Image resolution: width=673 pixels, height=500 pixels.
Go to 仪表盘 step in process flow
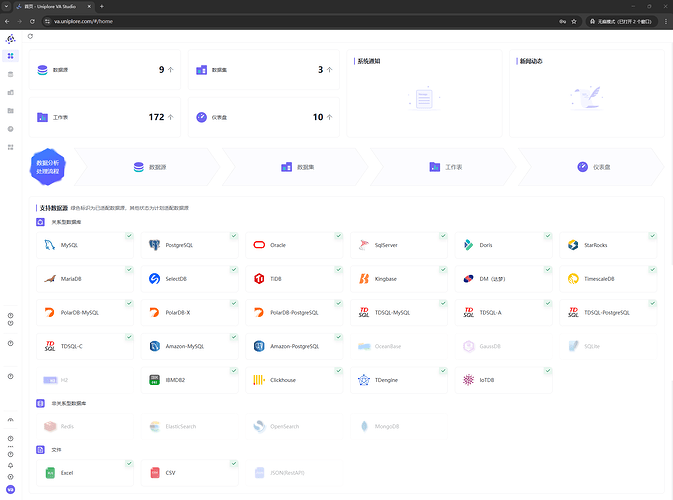coord(591,167)
